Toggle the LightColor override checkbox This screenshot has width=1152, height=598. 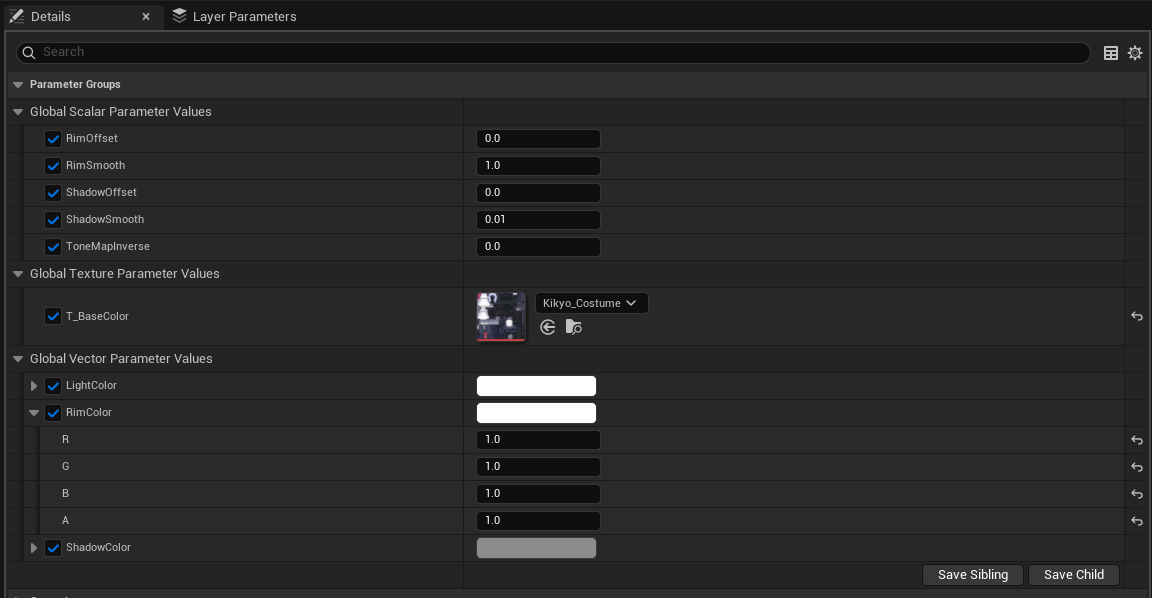click(x=53, y=386)
